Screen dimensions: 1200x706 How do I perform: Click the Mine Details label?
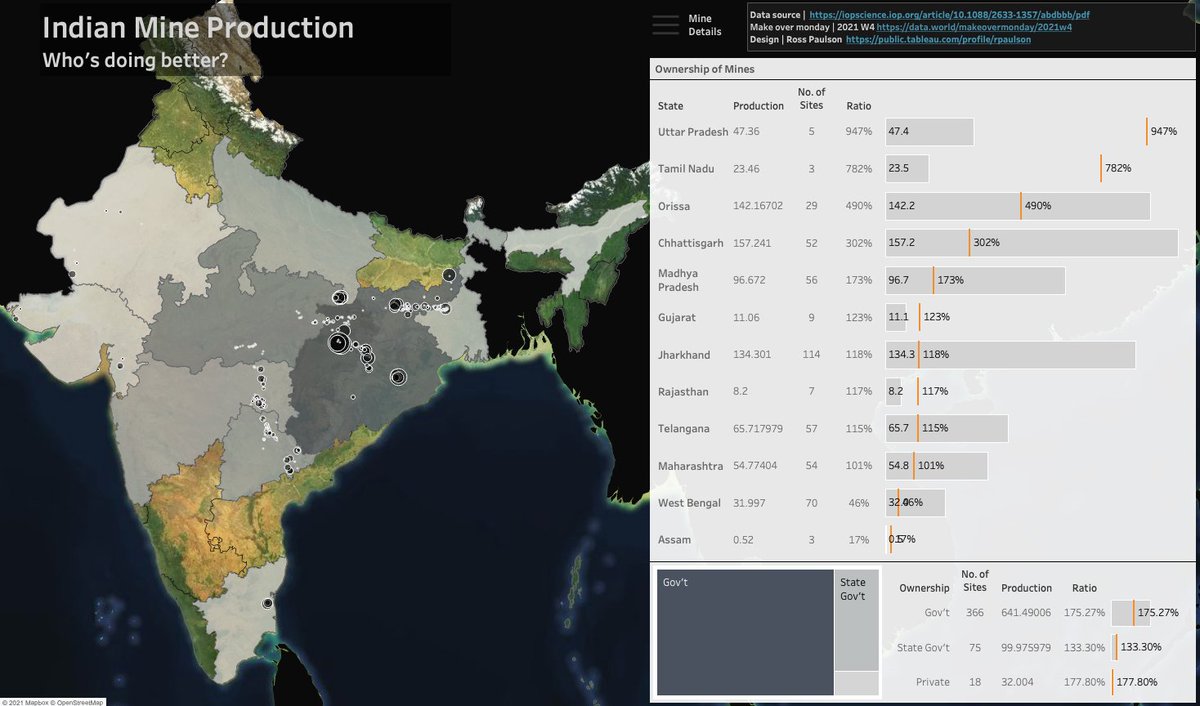pyautogui.click(x=704, y=25)
